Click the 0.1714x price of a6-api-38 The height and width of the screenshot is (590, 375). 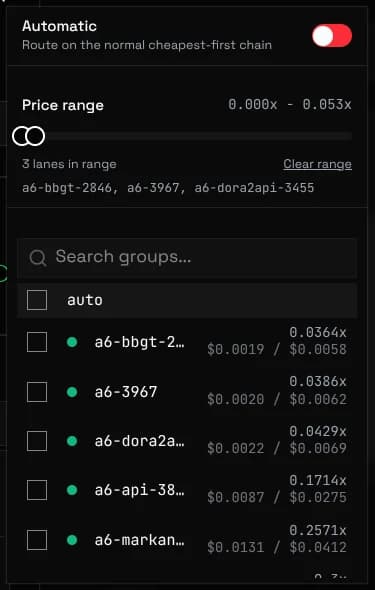[x=318, y=481]
